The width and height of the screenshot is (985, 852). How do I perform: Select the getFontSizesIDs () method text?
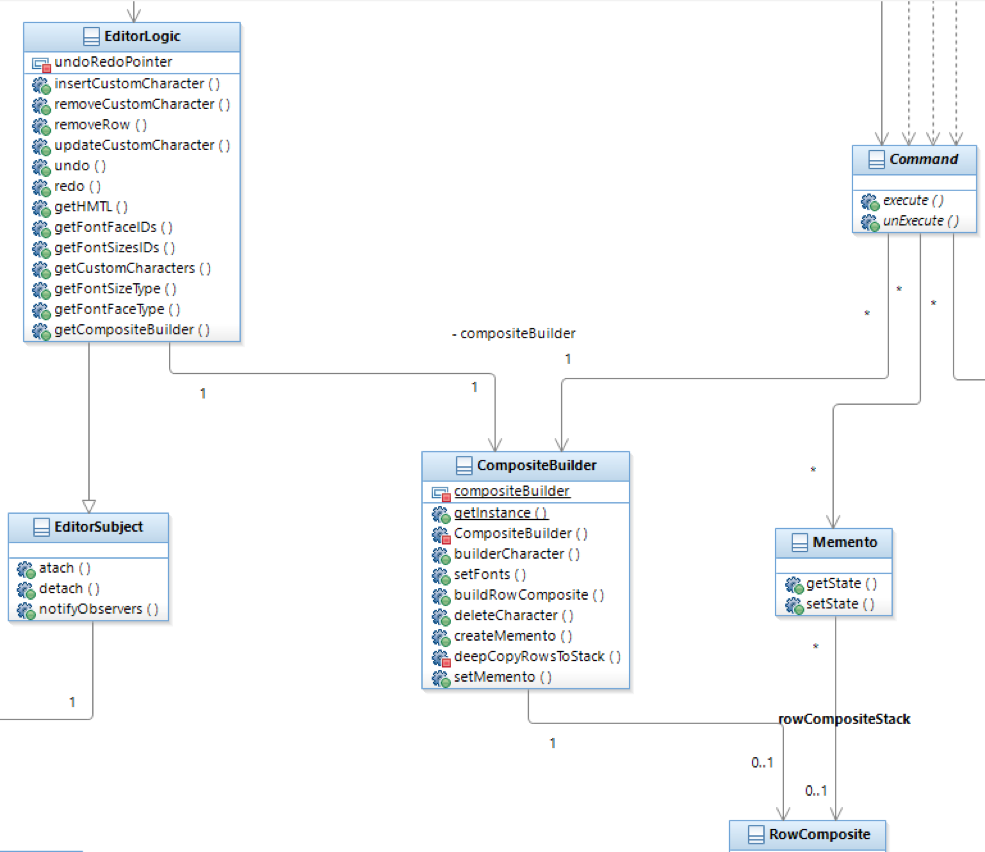pyautogui.click(x=115, y=248)
